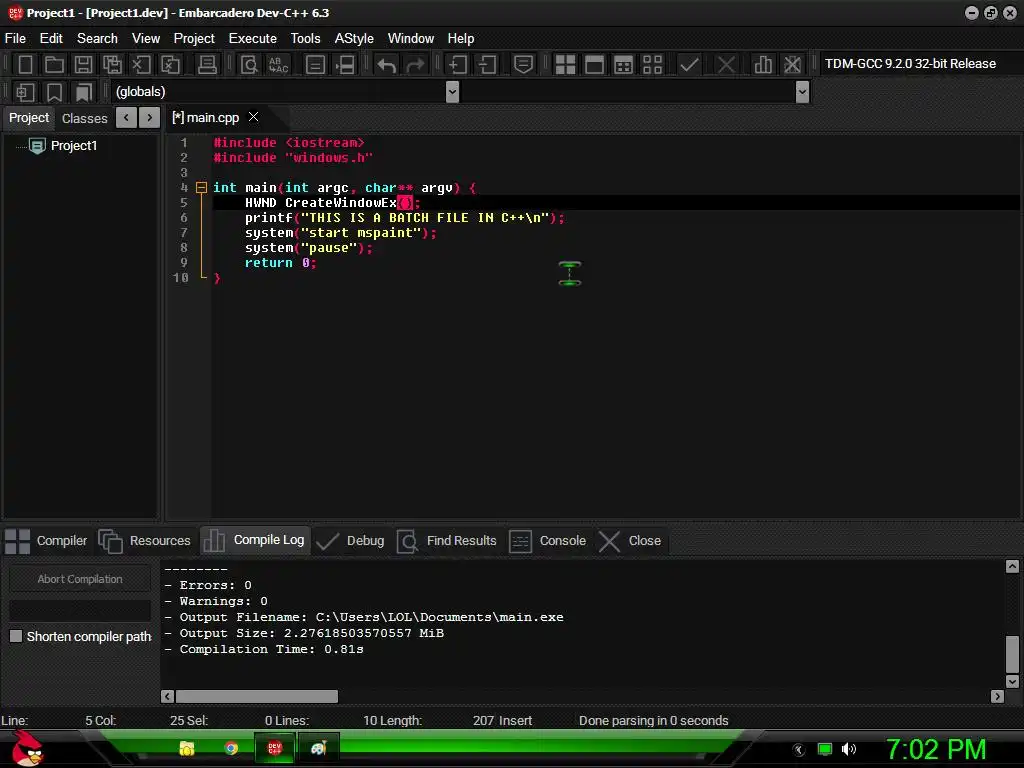1024x768 pixels.
Task: Click the Close All files icon
Action: coord(170,64)
